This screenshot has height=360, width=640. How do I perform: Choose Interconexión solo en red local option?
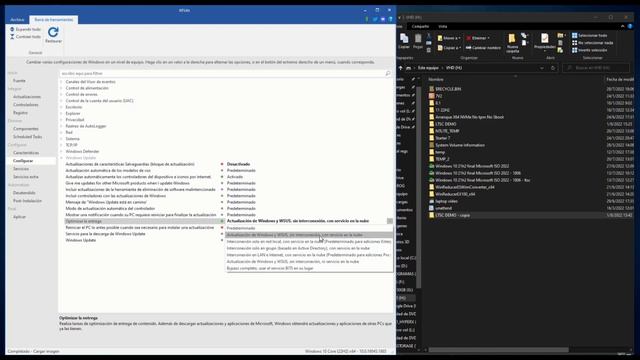click(309, 242)
